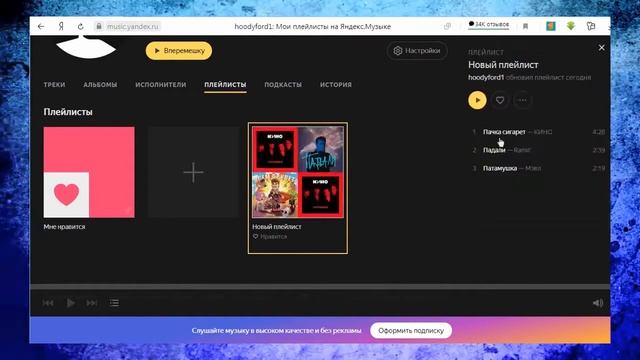Click the copy link icon in address bar
Image resolution: width=640 pixels, height=360 pixels.
click(447, 27)
